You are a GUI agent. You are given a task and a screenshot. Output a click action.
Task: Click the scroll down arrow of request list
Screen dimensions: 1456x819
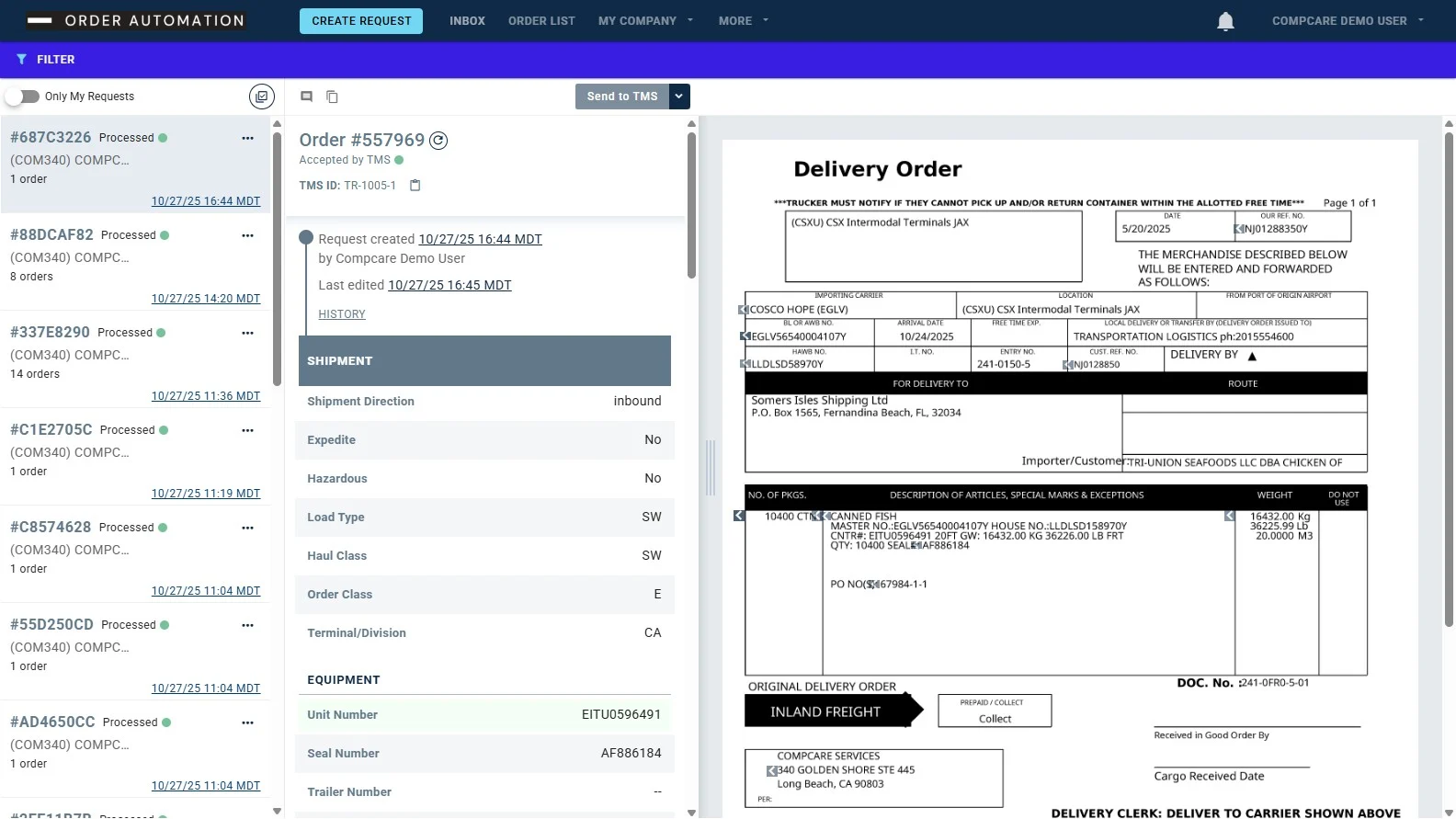[277, 811]
